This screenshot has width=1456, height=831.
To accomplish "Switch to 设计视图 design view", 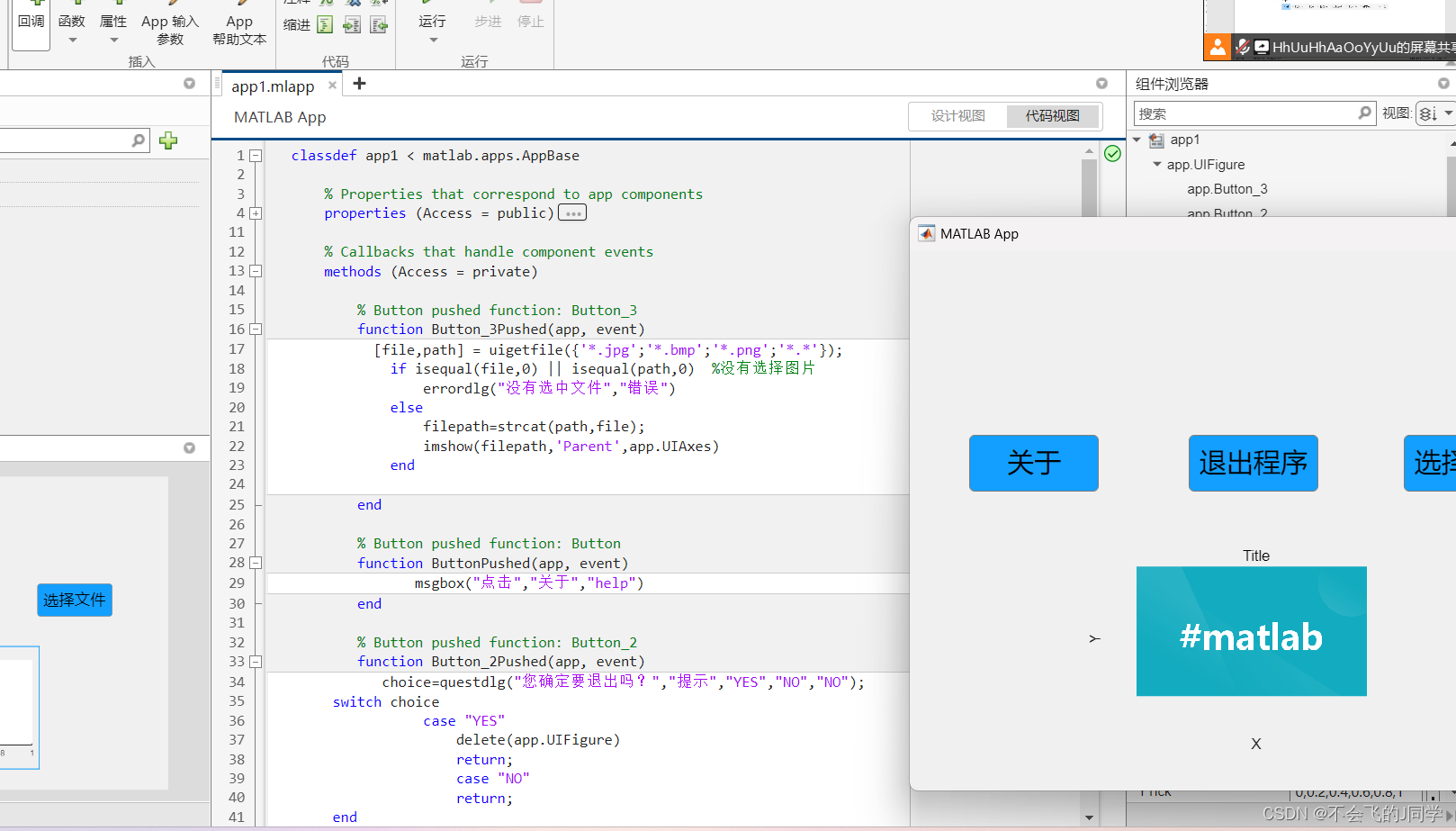I will 957,116.
